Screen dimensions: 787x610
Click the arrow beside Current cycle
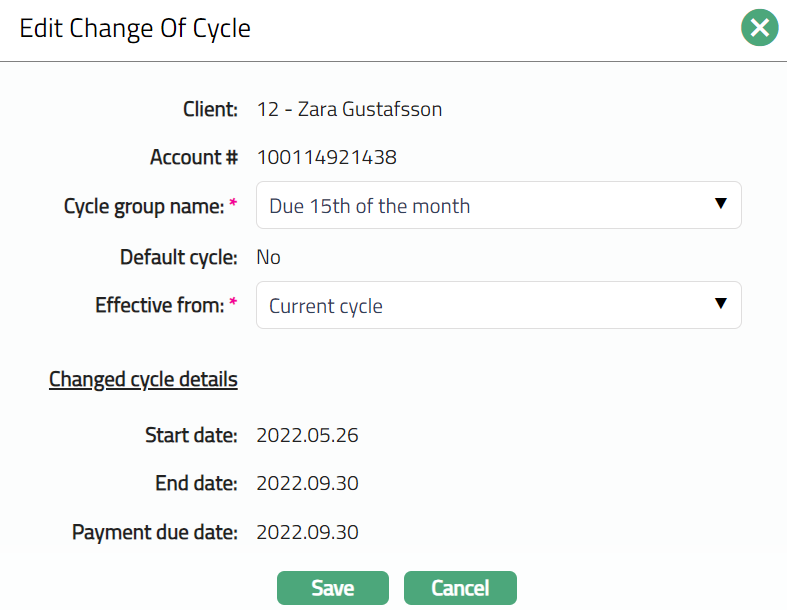(720, 305)
